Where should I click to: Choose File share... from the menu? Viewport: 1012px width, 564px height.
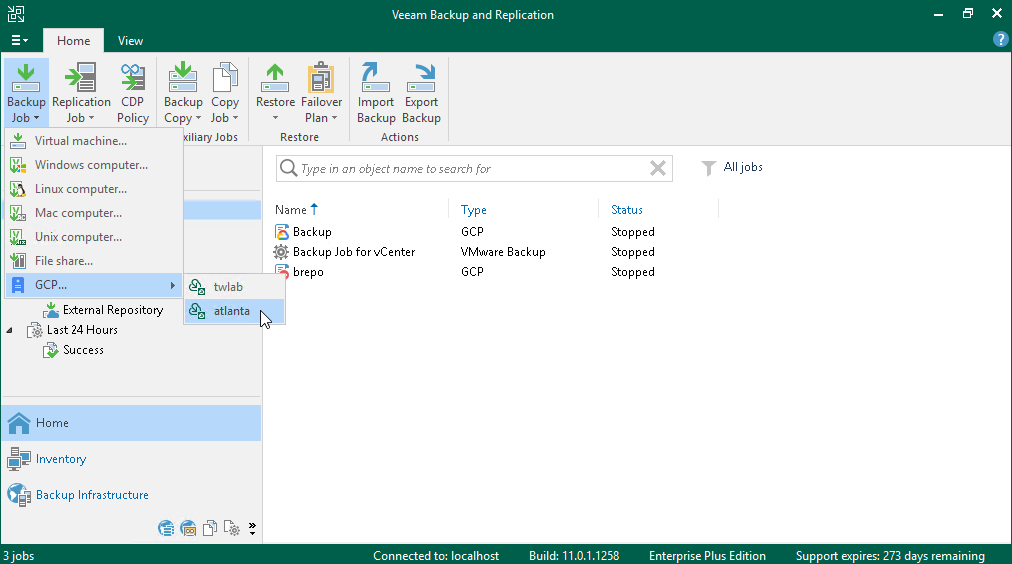[94, 261]
